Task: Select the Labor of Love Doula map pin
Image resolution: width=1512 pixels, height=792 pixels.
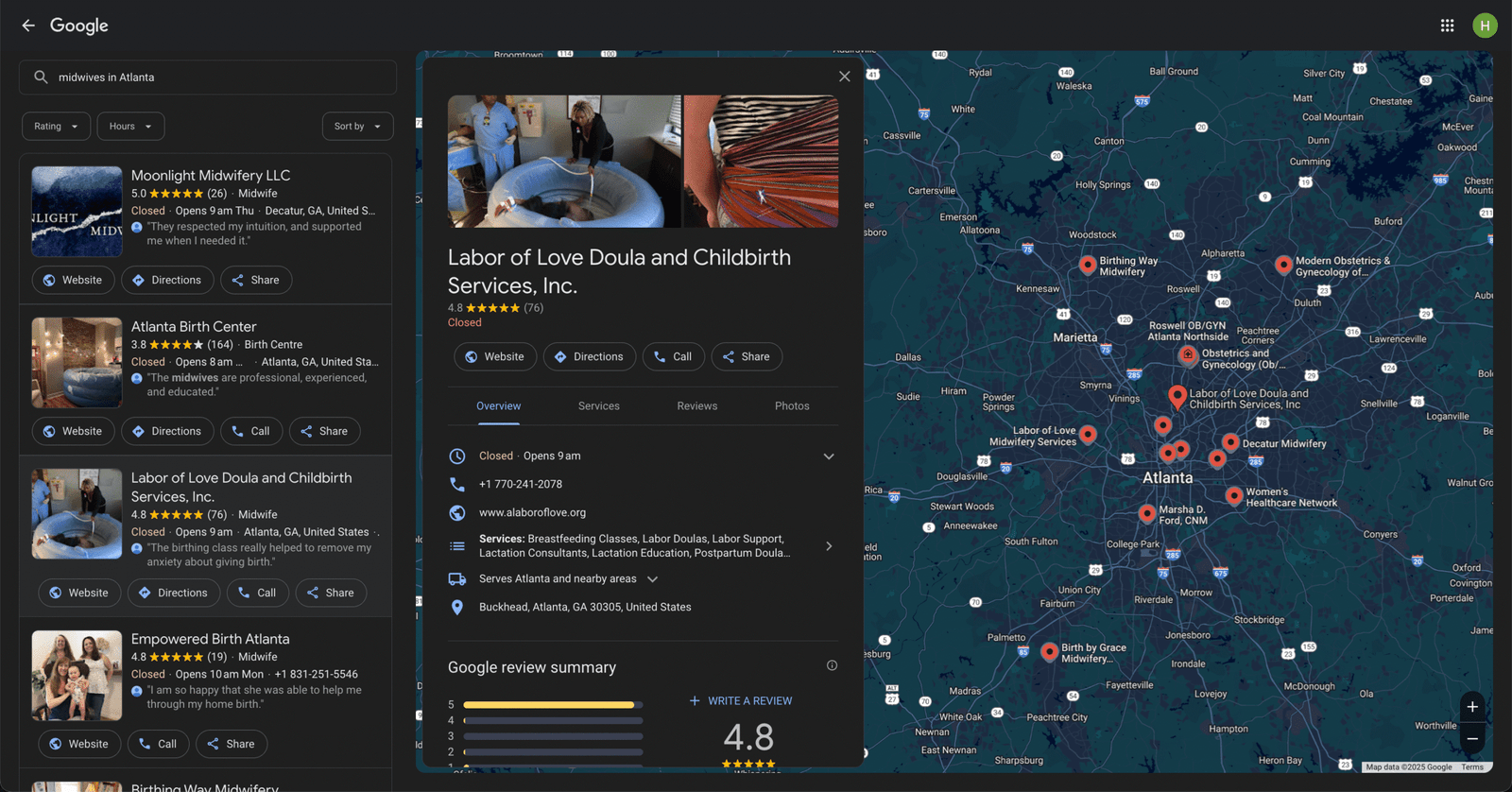Action: coord(1177,396)
